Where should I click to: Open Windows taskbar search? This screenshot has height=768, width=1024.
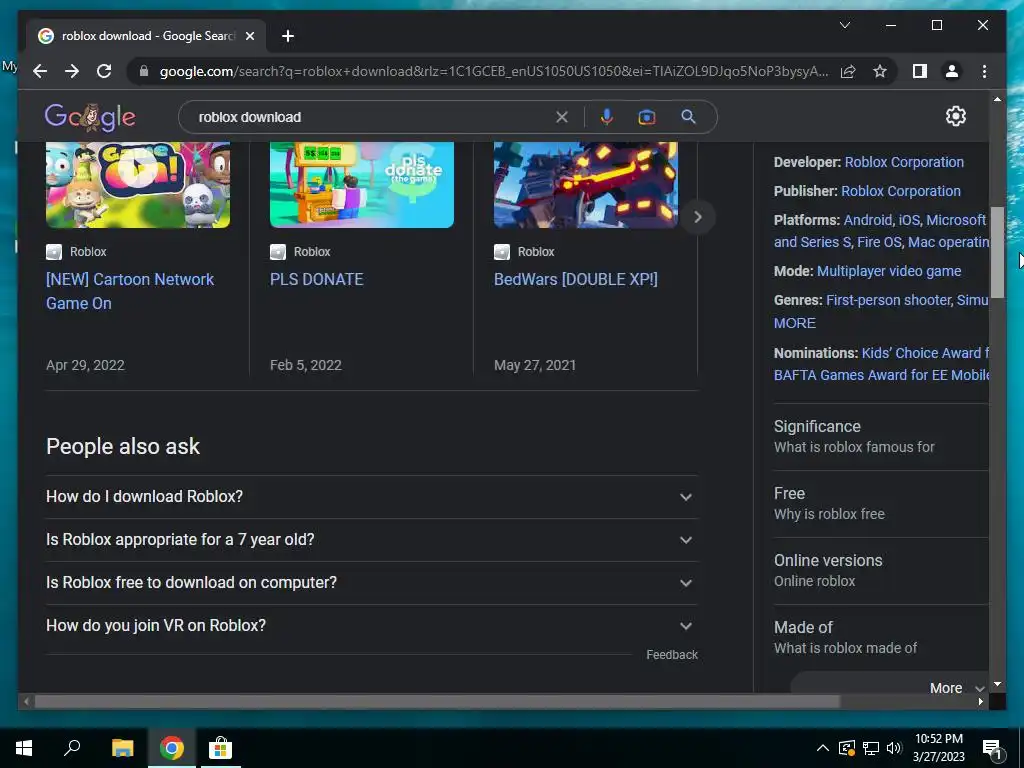coord(72,748)
